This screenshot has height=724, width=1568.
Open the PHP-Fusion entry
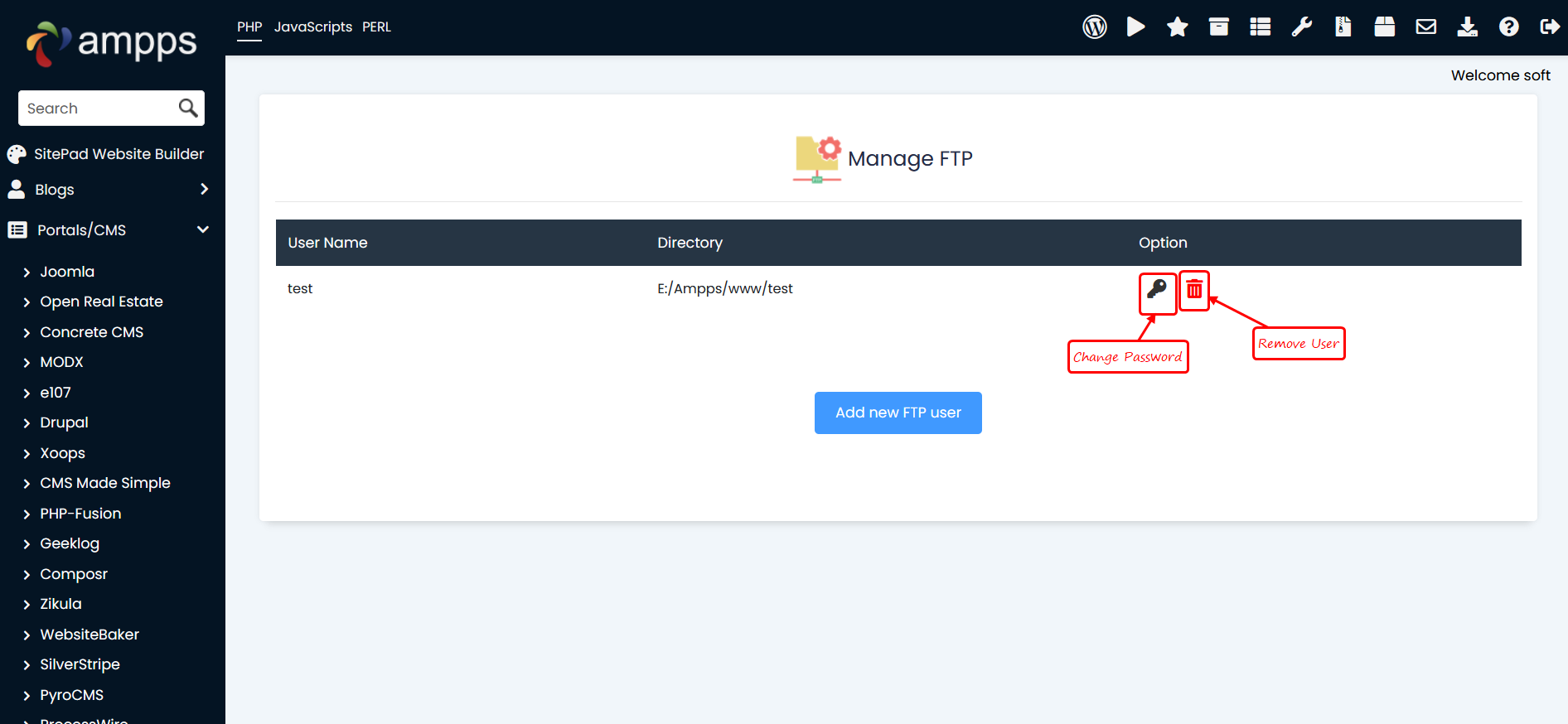tap(80, 514)
